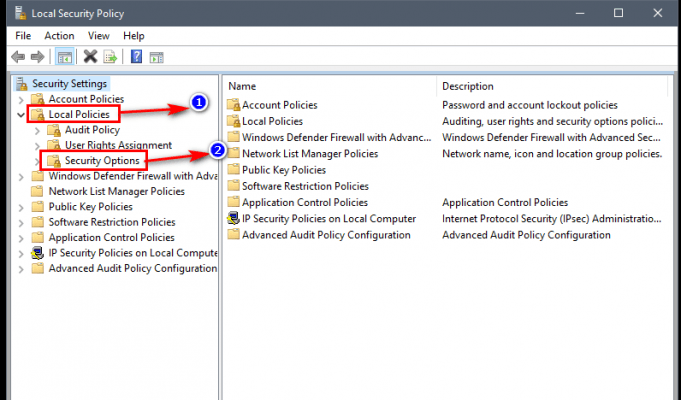Open the Help menu
This screenshot has width=681, height=400.
pos(133,36)
